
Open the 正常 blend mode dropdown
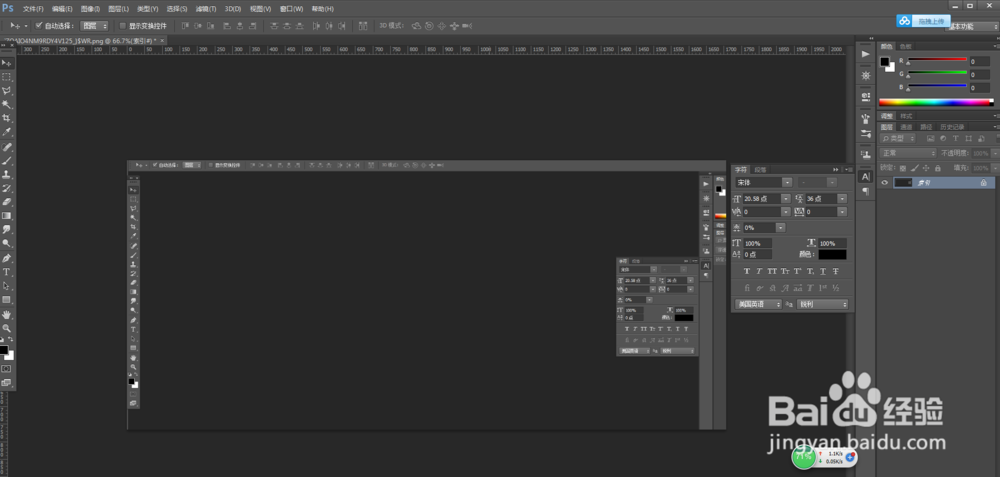click(x=908, y=153)
